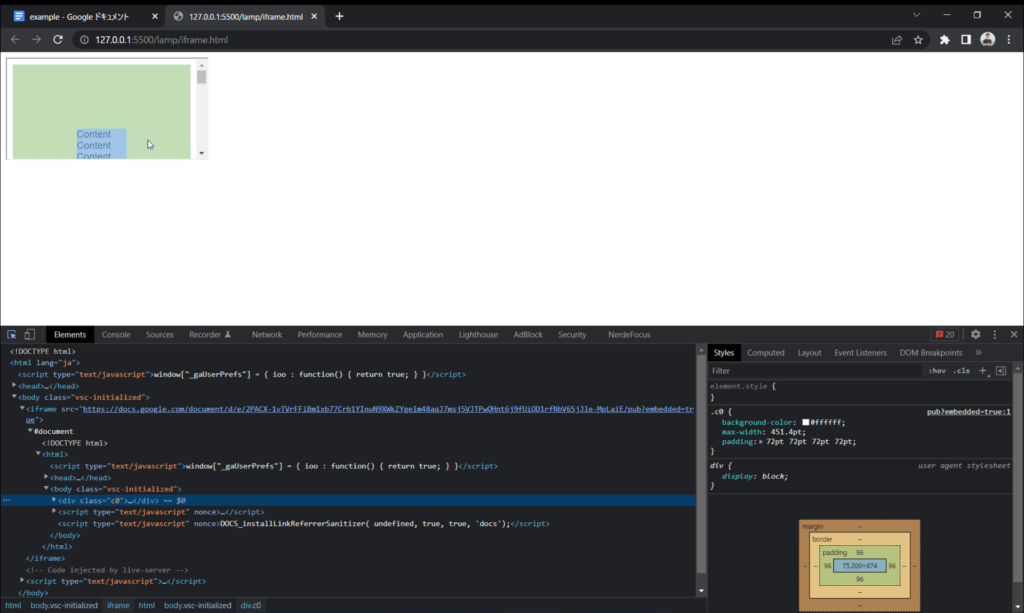Image resolution: width=1024 pixels, height=613 pixels.
Task: Open a new browser tab
Action: point(339,16)
